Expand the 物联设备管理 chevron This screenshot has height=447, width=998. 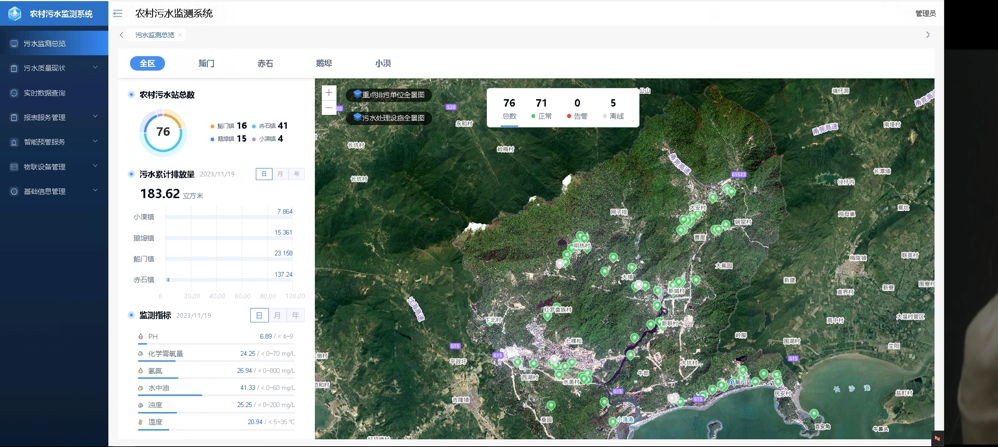95,166
